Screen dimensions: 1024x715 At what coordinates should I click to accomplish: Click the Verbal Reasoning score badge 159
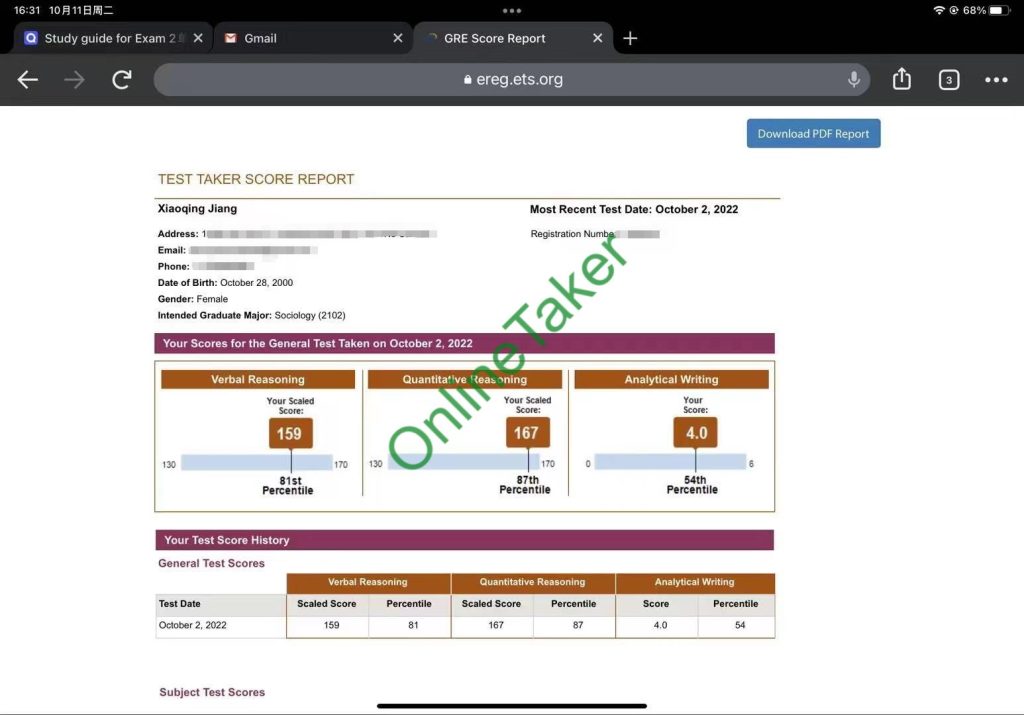(291, 434)
